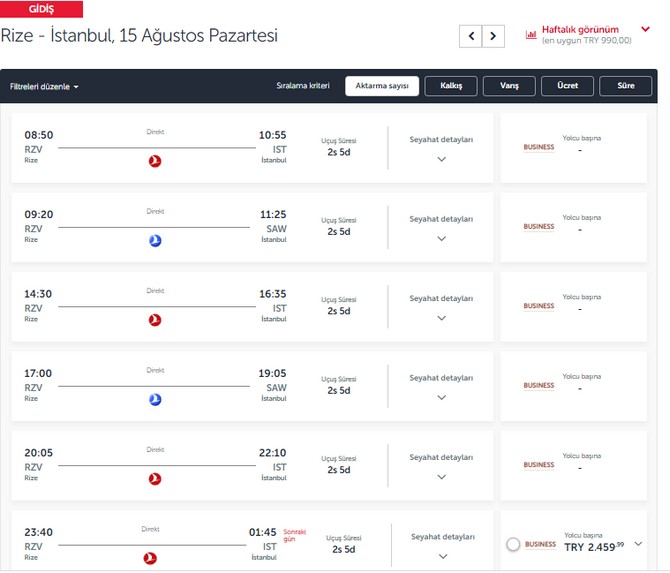This screenshot has height=573, width=670.
Task: Expand Seyahat detayları for 14:30 flight
Action: click(x=441, y=319)
